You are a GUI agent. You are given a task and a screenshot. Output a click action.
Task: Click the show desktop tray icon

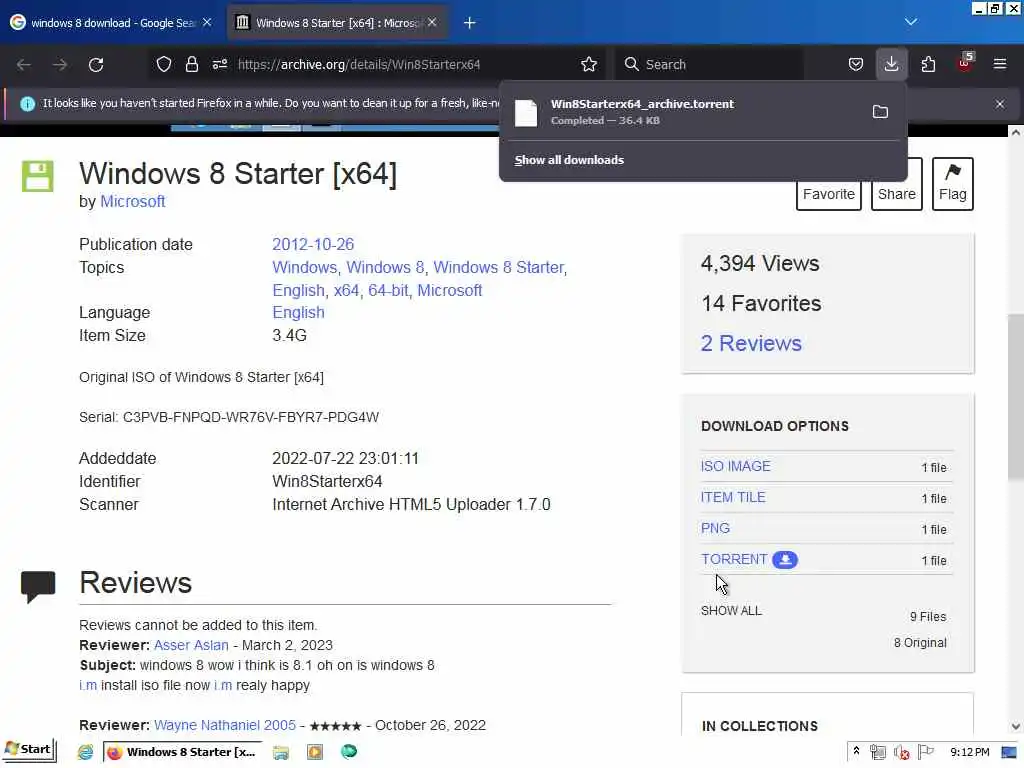1009,752
